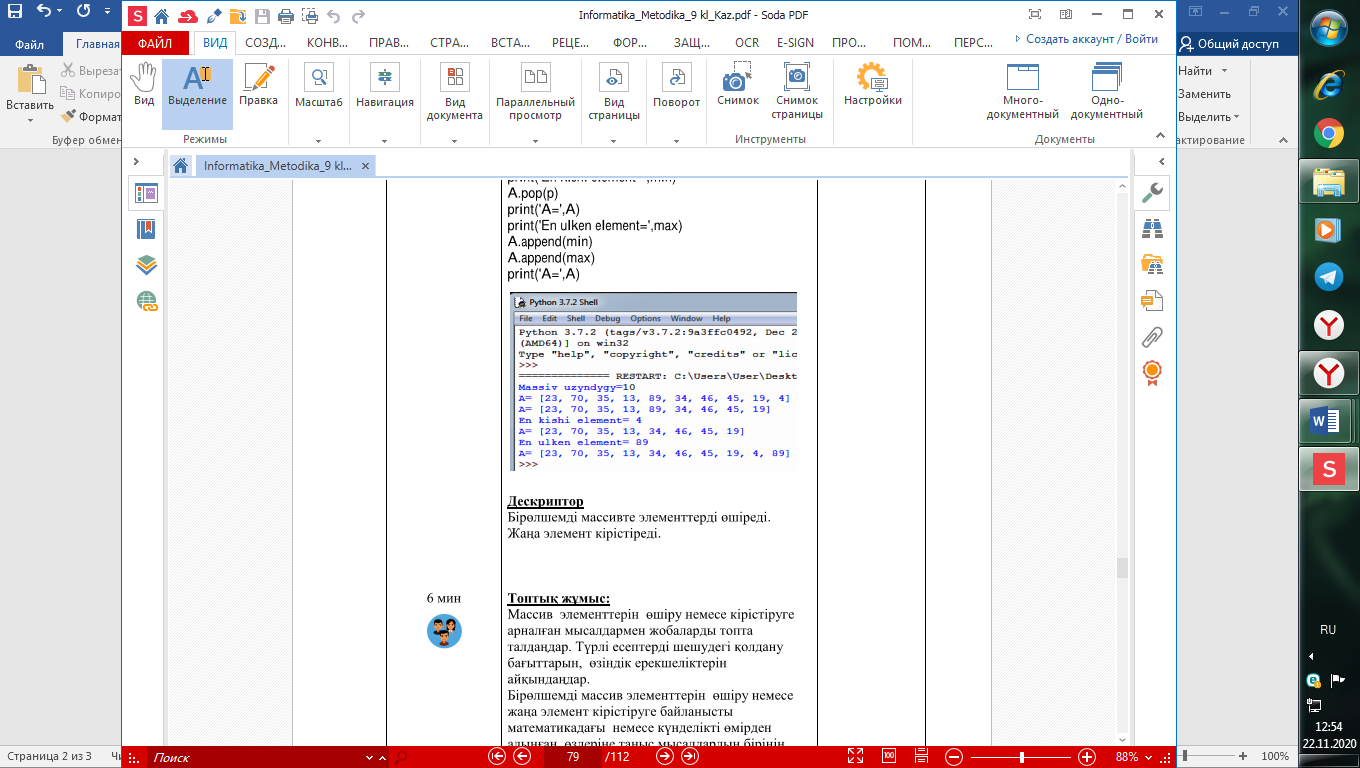Switch to the OCR ribbon tab
This screenshot has width=1360, height=768.
pos(747,43)
